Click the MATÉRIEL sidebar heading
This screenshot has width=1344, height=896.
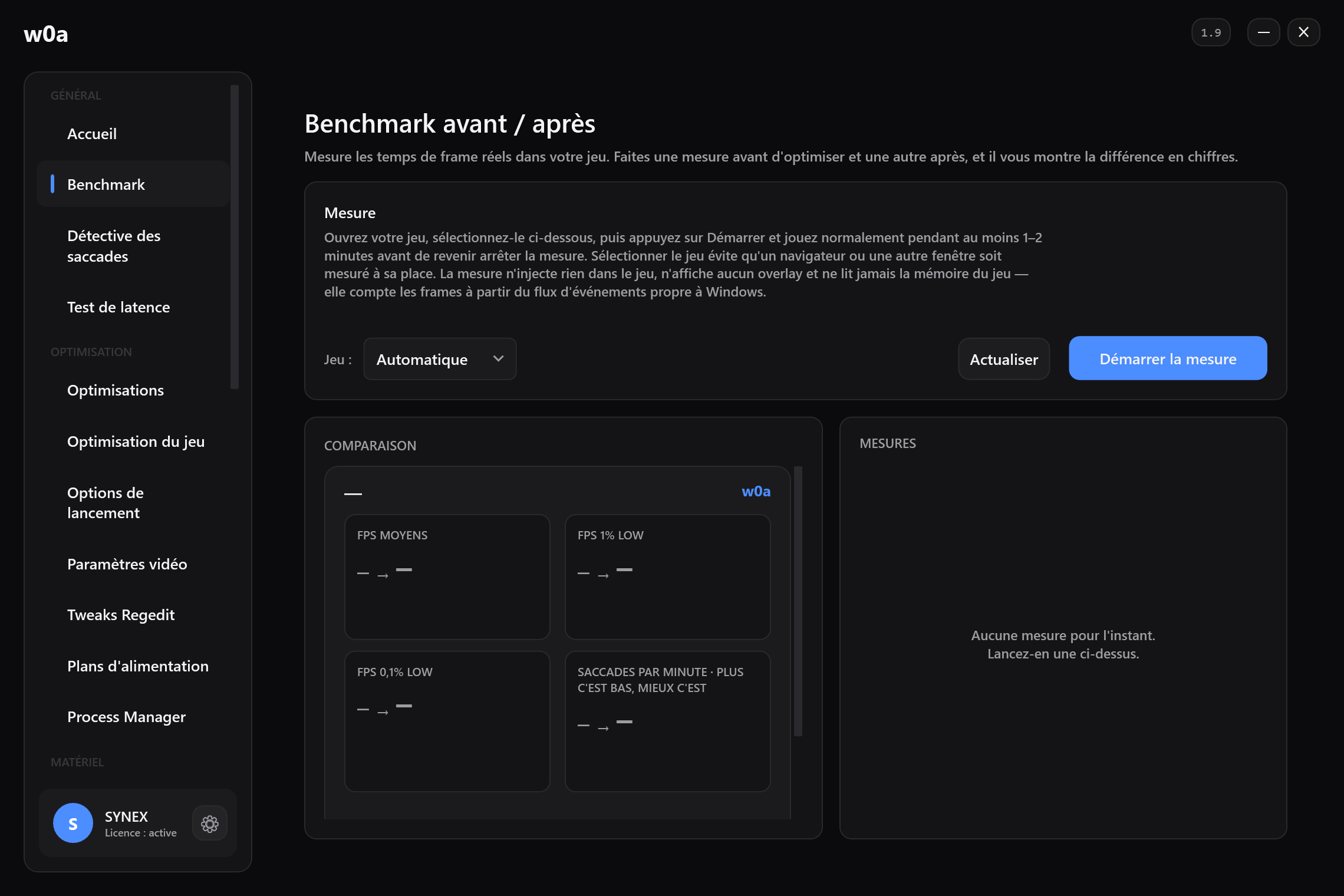click(77, 762)
